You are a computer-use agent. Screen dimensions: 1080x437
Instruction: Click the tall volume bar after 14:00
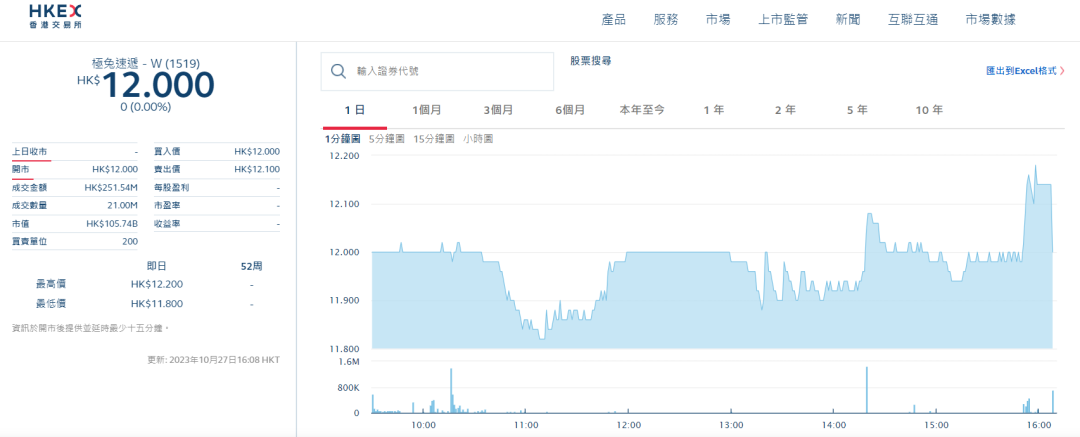pyautogui.click(x=866, y=390)
